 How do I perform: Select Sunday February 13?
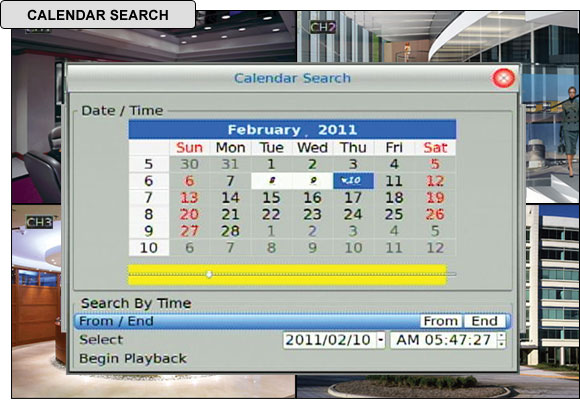[x=189, y=198]
